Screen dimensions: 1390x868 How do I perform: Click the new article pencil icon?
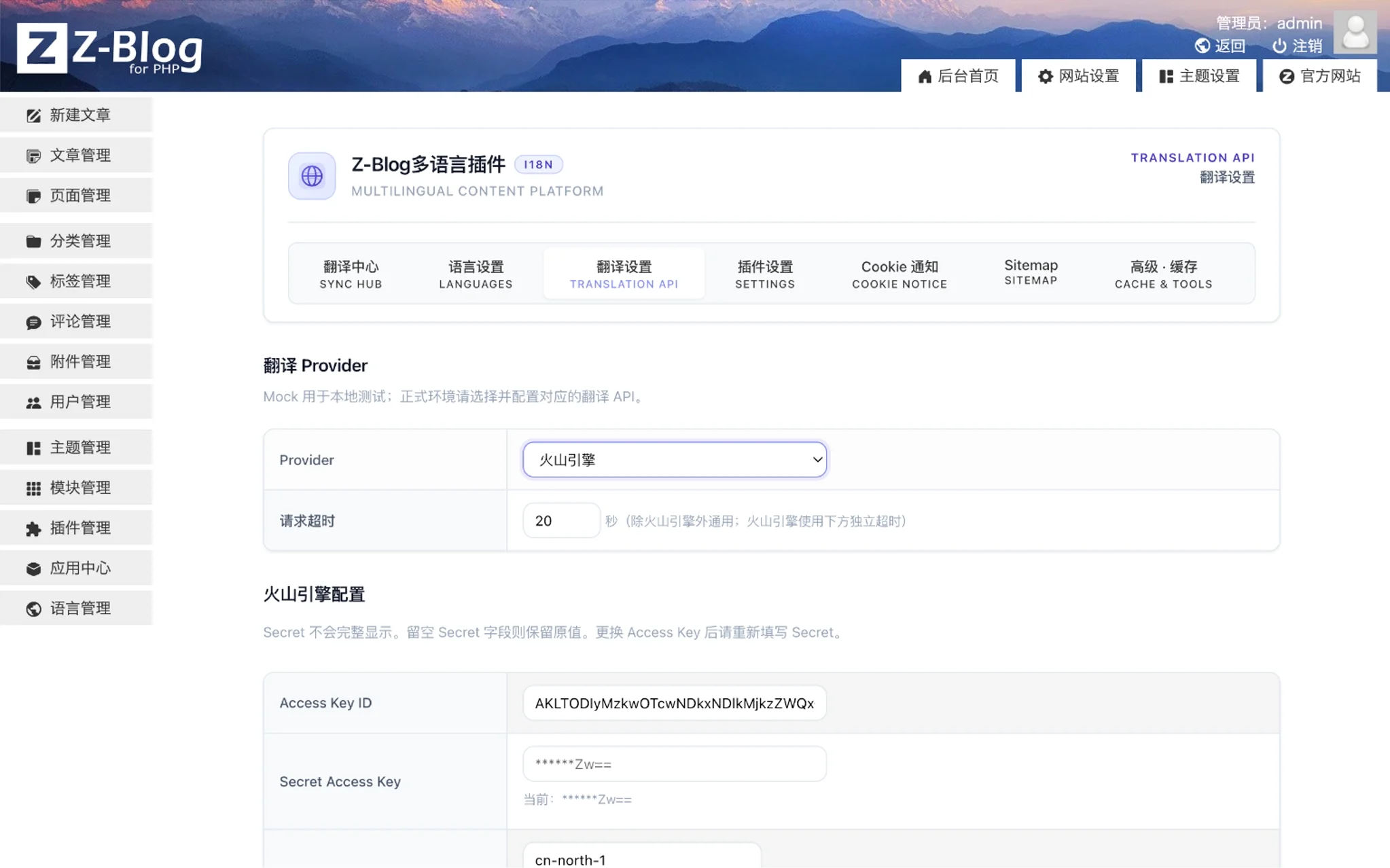[x=33, y=115]
